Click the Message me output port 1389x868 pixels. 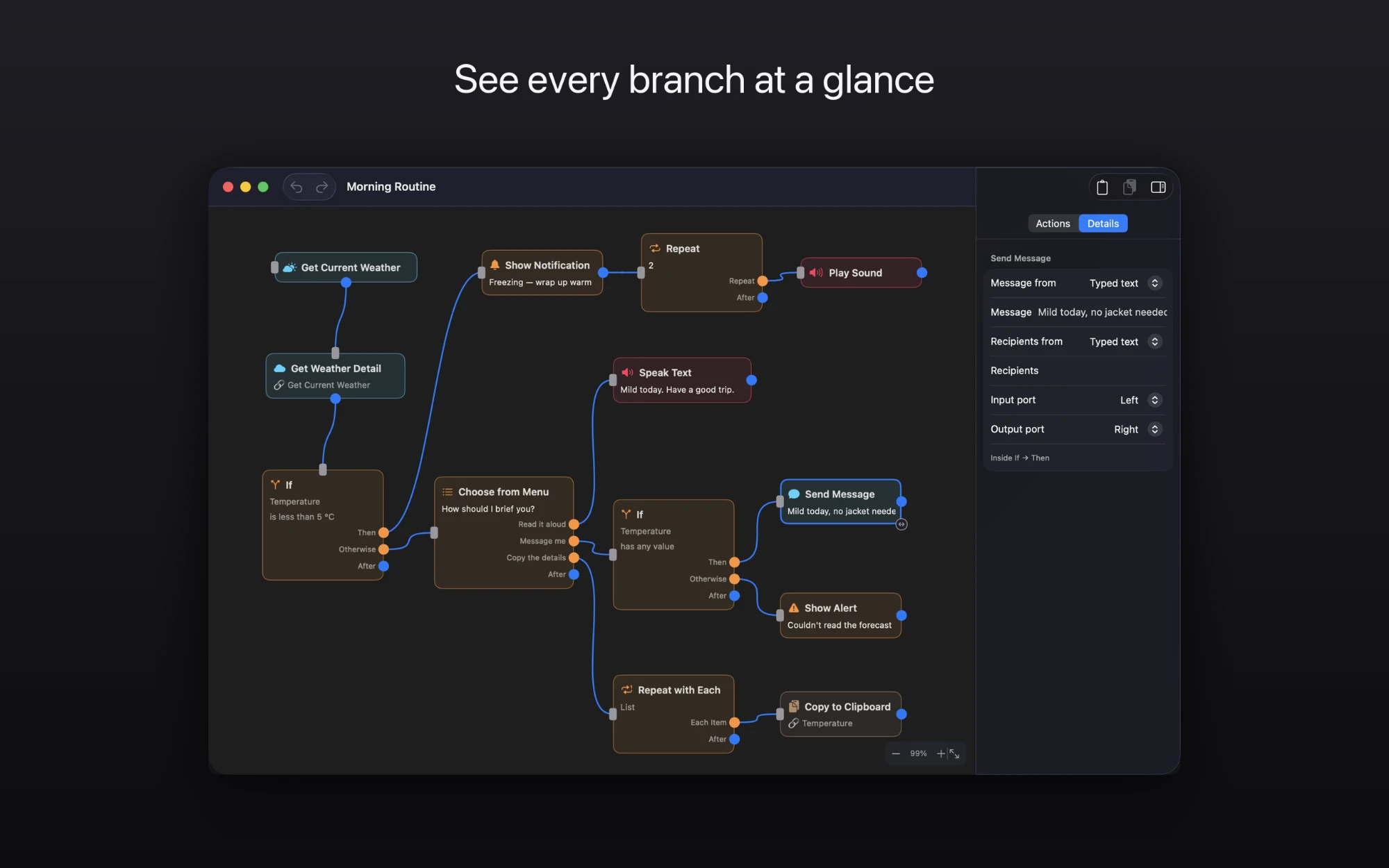point(574,541)
